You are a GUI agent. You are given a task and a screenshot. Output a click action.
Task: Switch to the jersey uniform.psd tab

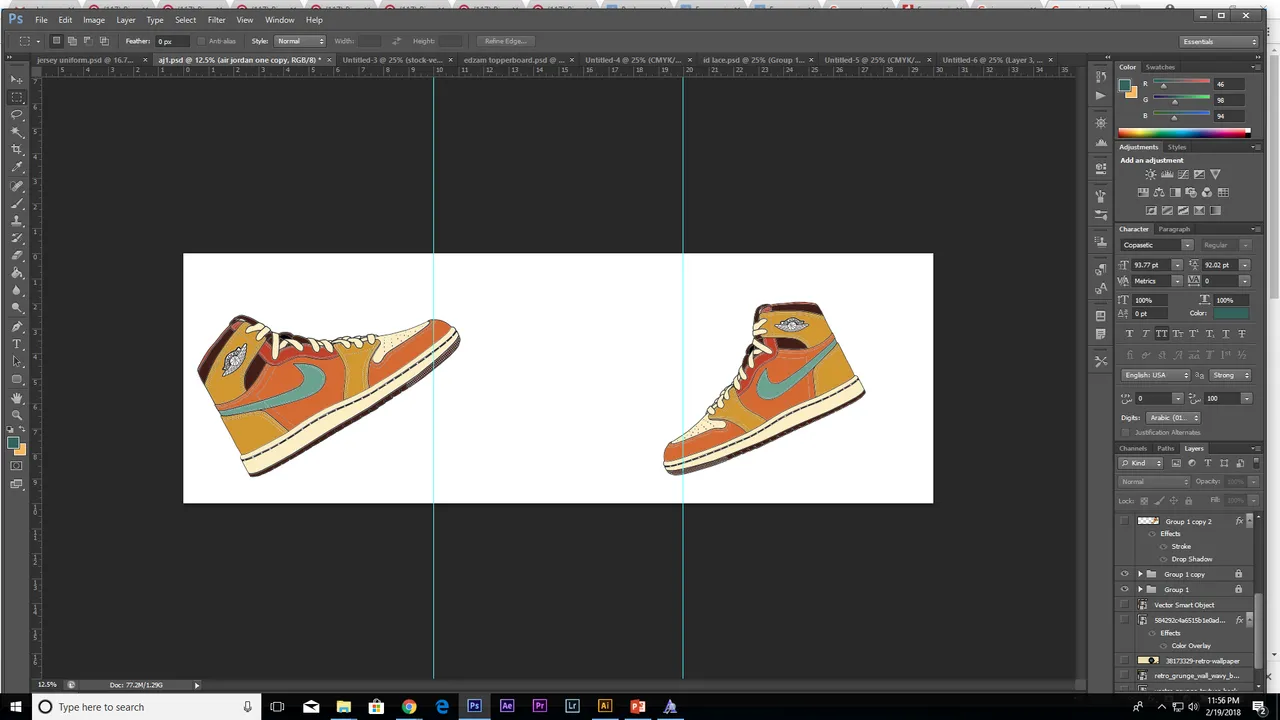(x=84, y=60)
